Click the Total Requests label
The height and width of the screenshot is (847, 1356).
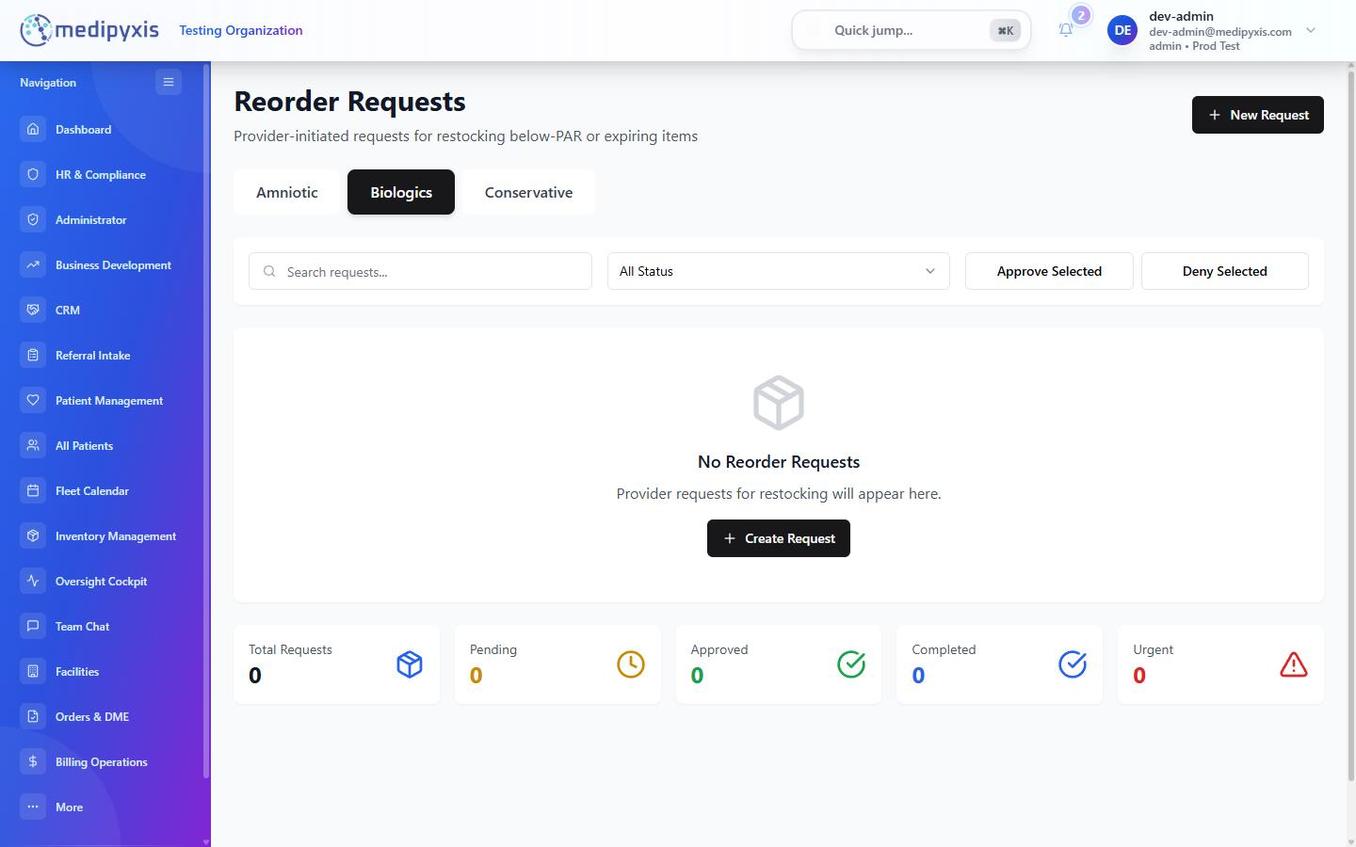click(x=290, y=649)
